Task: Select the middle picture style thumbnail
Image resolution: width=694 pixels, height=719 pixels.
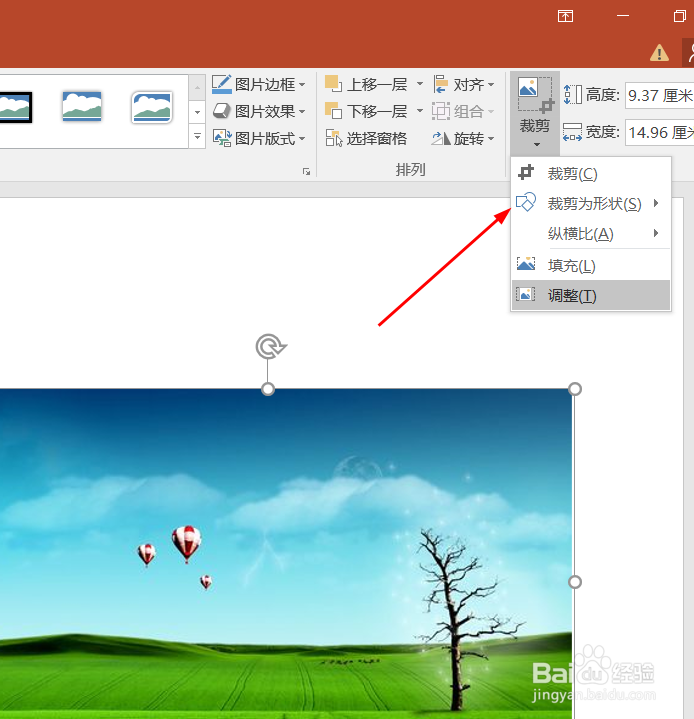Action: [x=82, y=106]
